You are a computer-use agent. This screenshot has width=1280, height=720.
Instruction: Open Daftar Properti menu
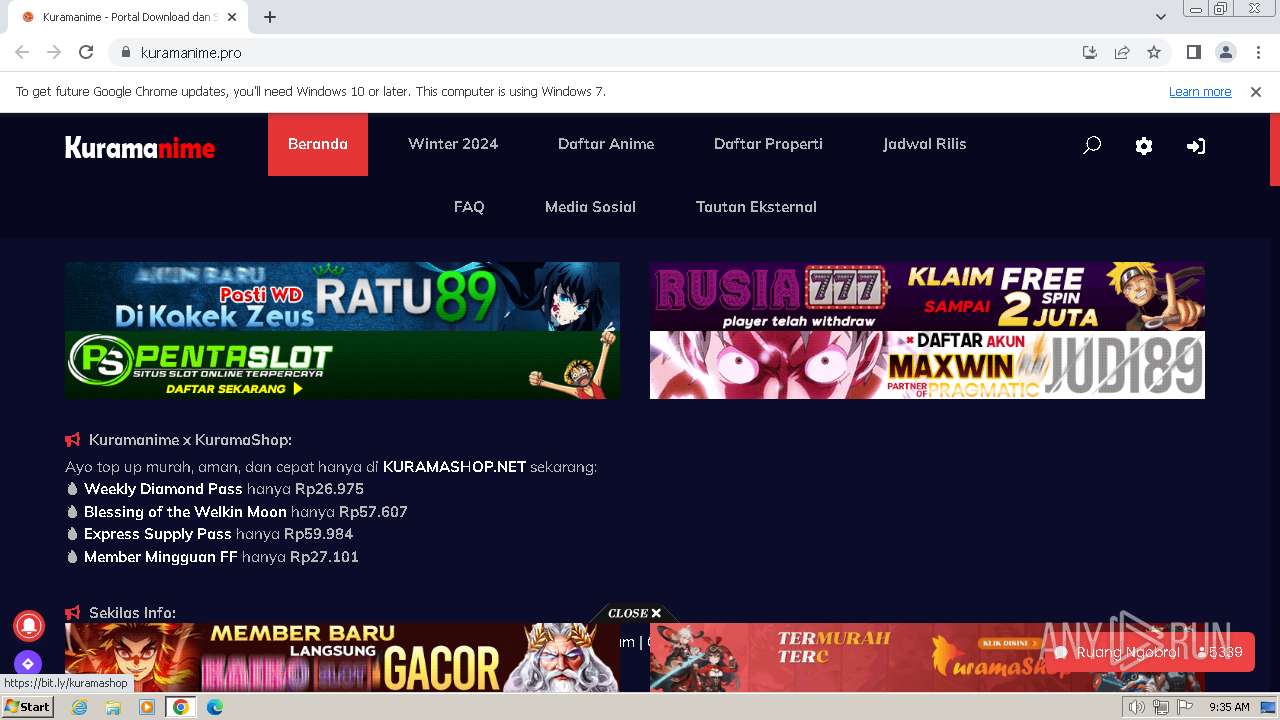point(768,144)
